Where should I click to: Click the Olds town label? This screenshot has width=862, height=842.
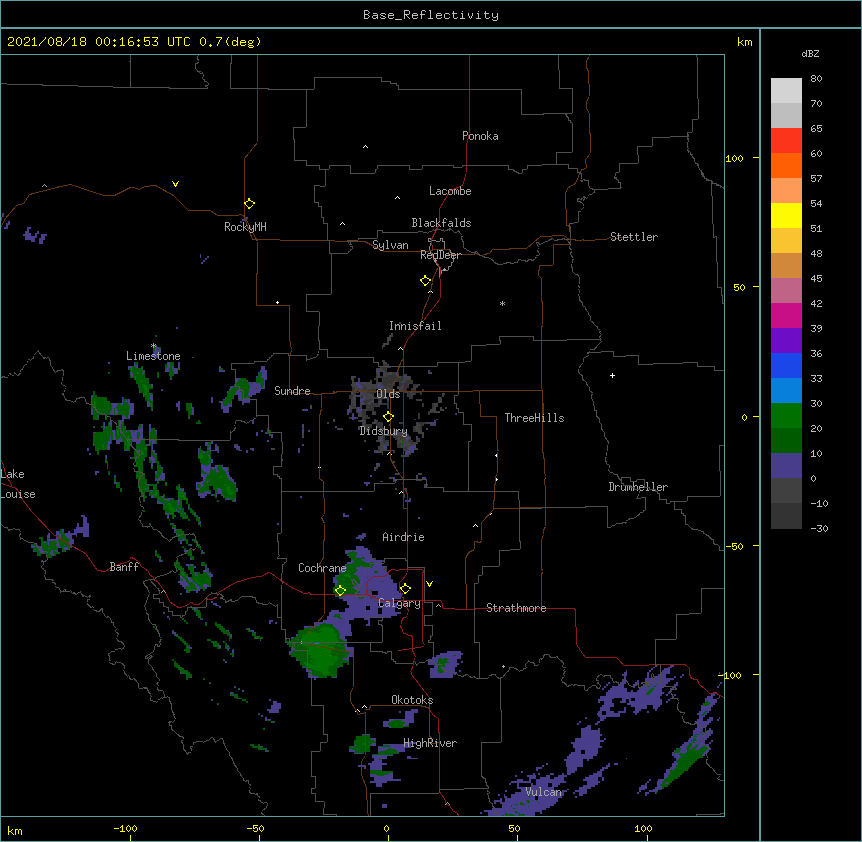click(x=388, y=394)
